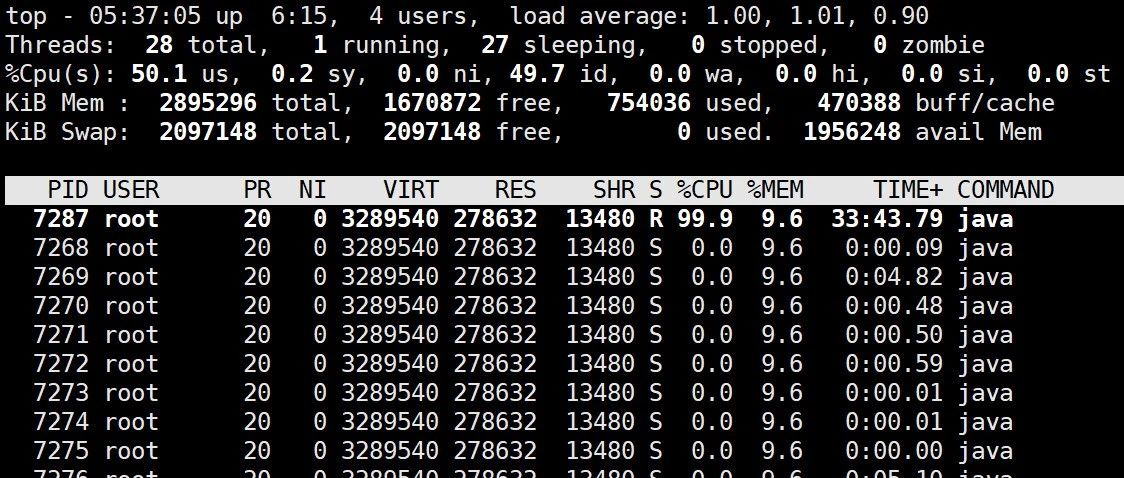Select thread PID 7269
The image size is (1124, 478).
[x=562, y=277]
